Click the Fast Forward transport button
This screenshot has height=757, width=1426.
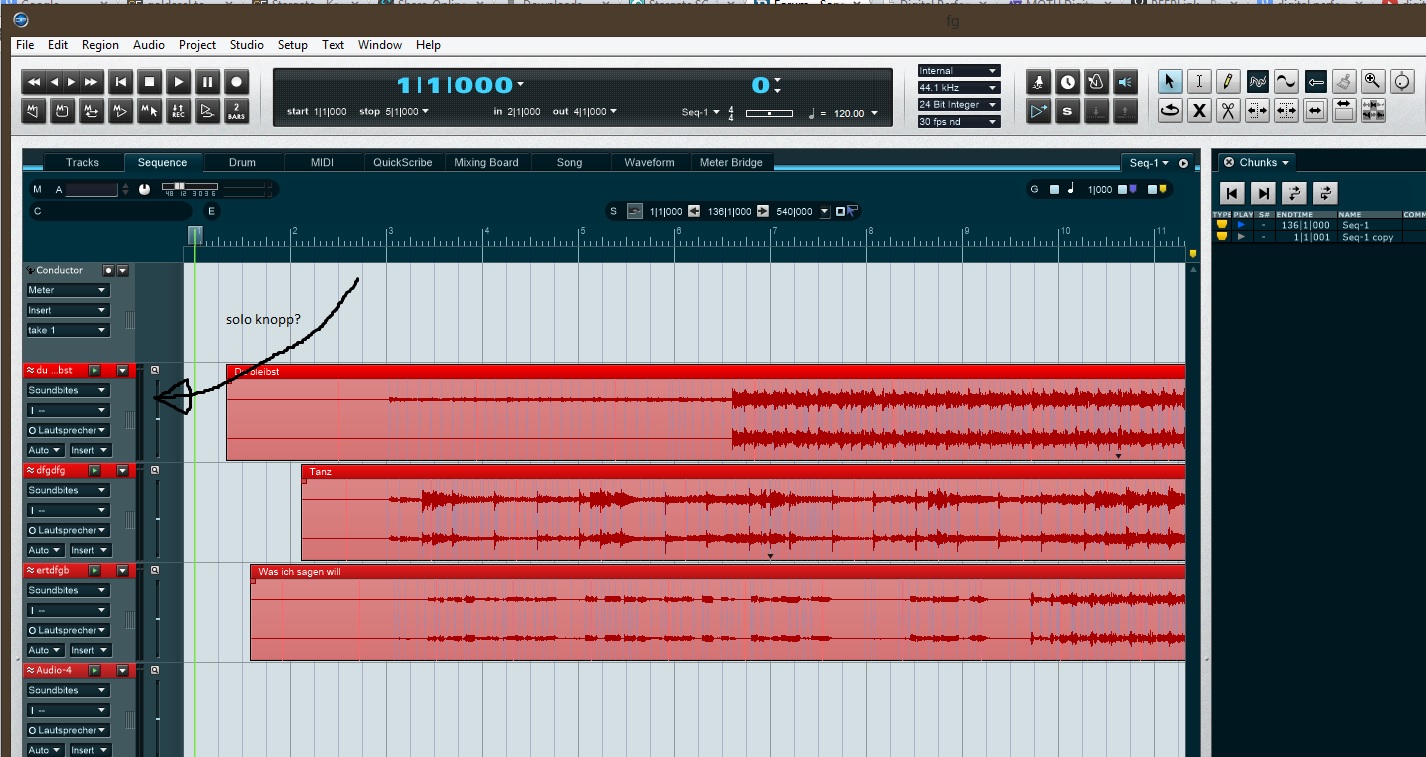(x=91, y=82)
